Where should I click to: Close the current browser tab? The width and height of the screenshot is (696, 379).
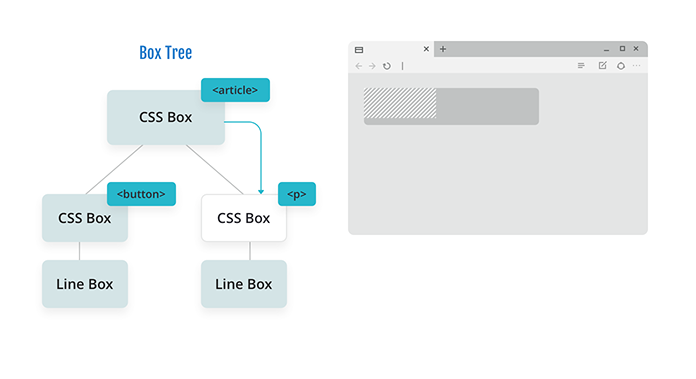426,49
